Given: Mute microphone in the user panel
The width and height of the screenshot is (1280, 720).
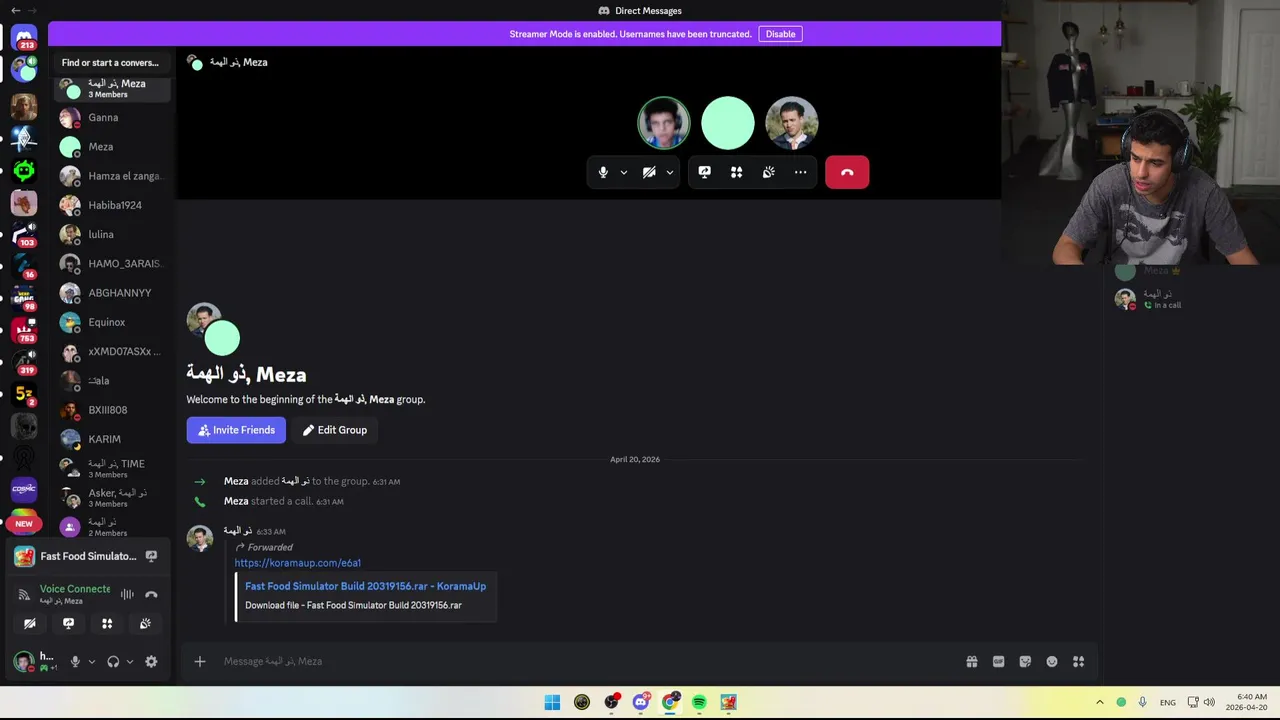Looking at the screenshot, I should click(x=74, y=661).
